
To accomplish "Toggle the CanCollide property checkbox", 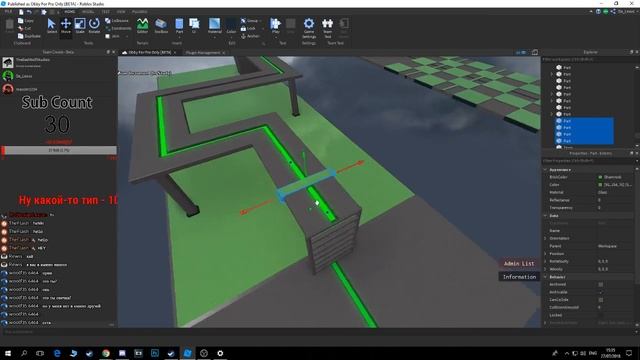I will click(600, 300).
